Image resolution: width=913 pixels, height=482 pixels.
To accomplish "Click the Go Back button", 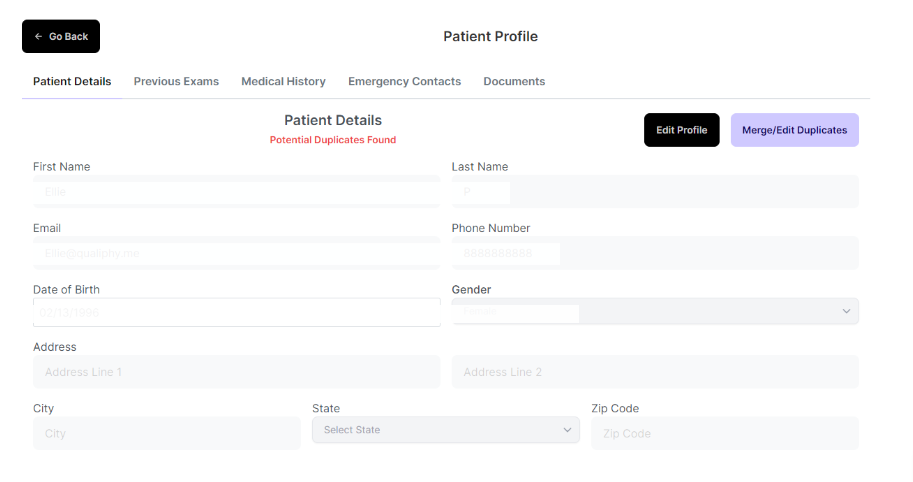I will pos(61,37).
